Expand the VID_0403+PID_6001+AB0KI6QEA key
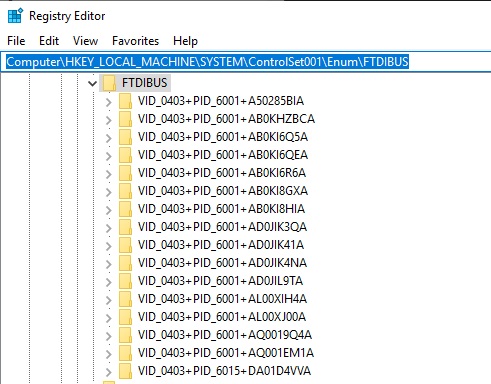The width and height of the screenshot is (491, 384). pos(109,156)
